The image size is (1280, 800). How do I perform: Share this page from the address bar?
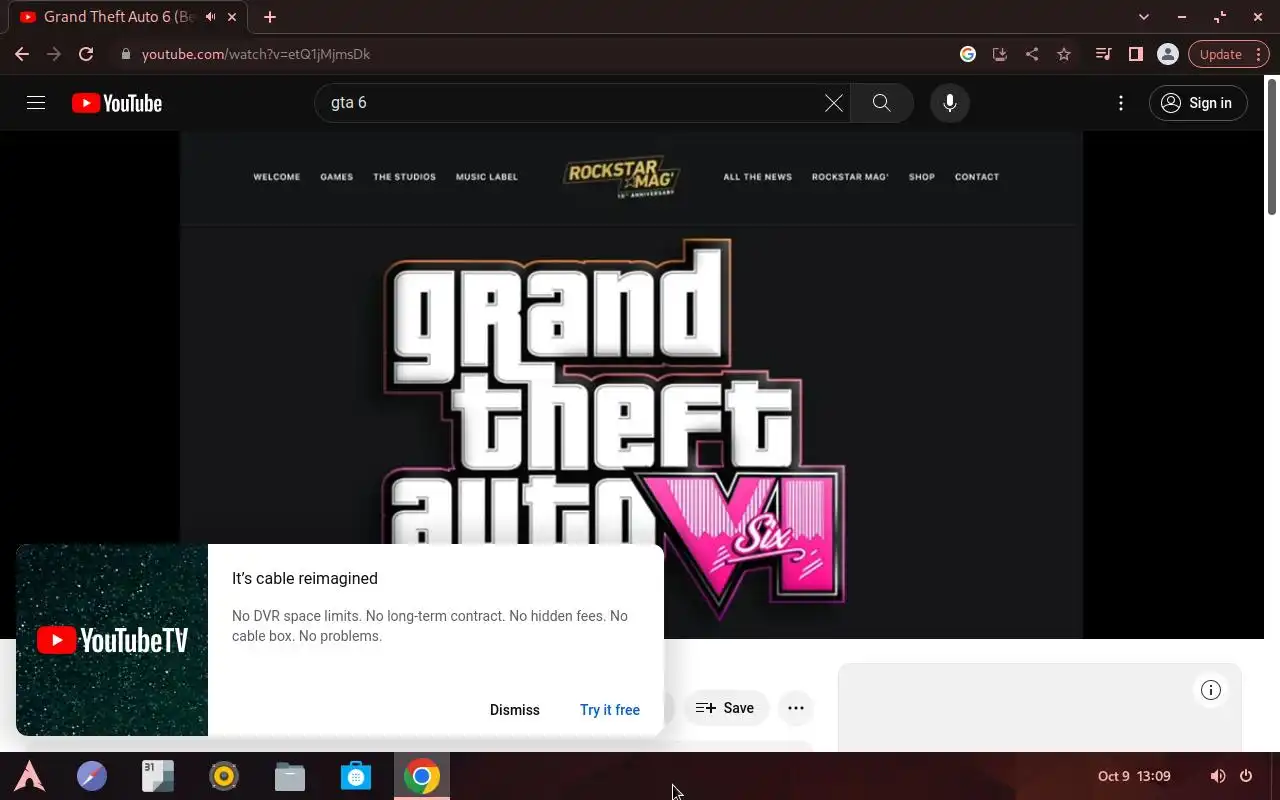pyautogui.click(x=1031, y=54)
